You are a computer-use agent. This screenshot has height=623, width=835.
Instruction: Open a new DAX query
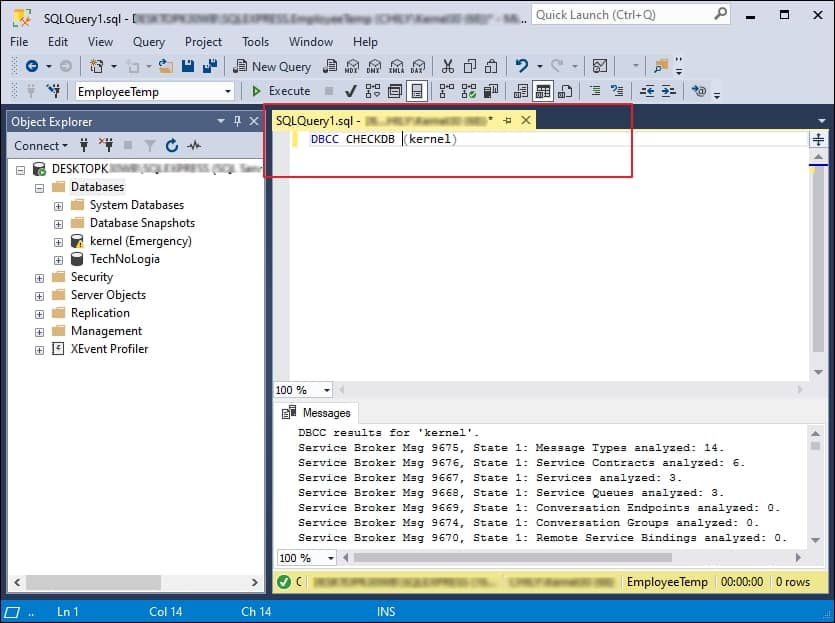(x=418, y=67)
